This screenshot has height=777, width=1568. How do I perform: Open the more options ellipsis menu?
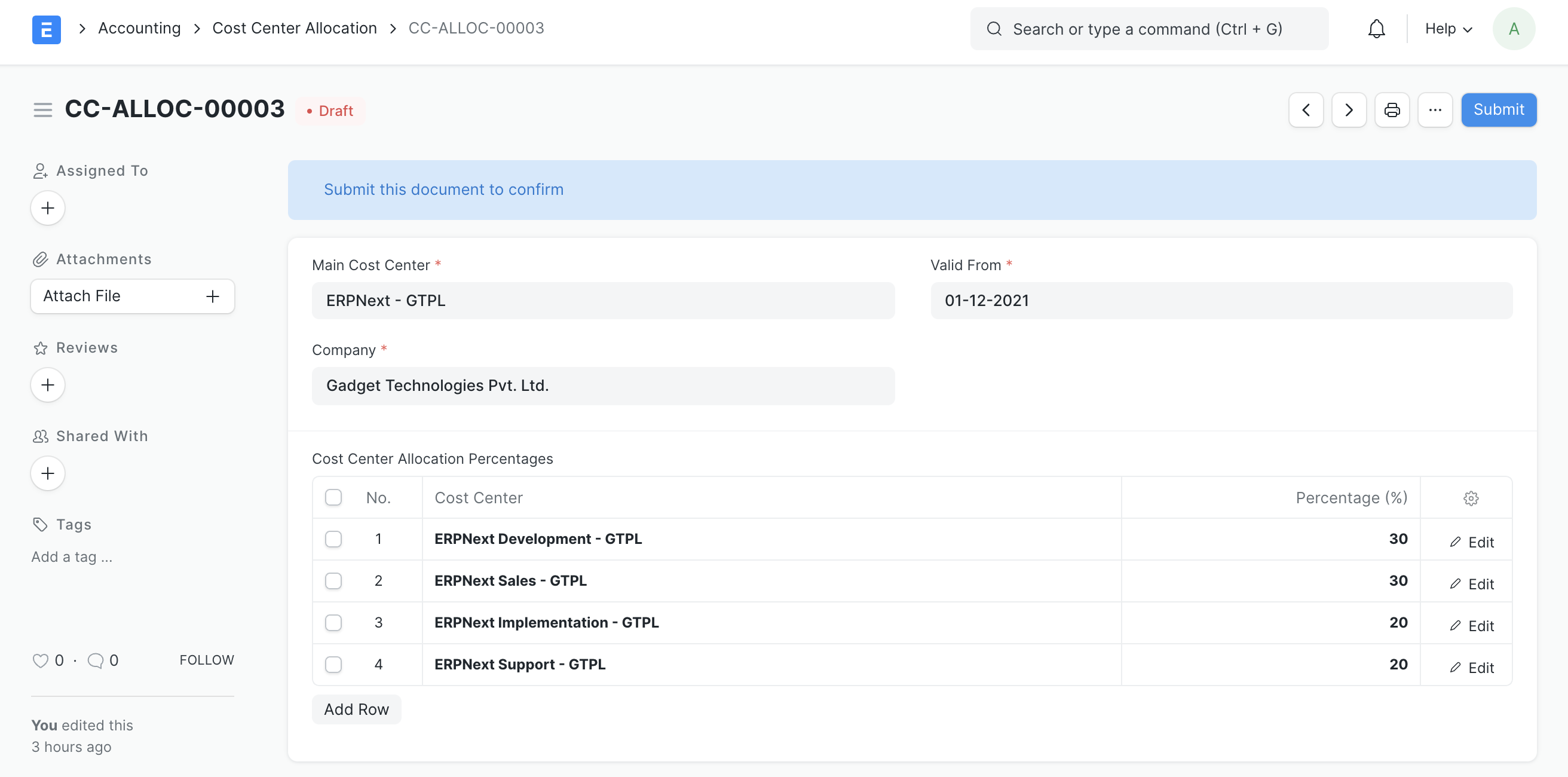1436,109
